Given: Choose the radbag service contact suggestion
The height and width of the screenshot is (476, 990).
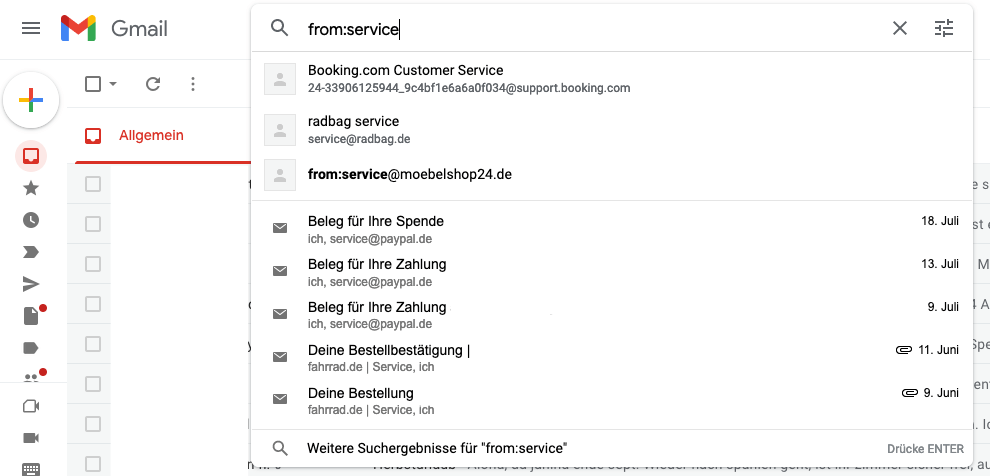Looking at the screenshot, I should [612, 129].
